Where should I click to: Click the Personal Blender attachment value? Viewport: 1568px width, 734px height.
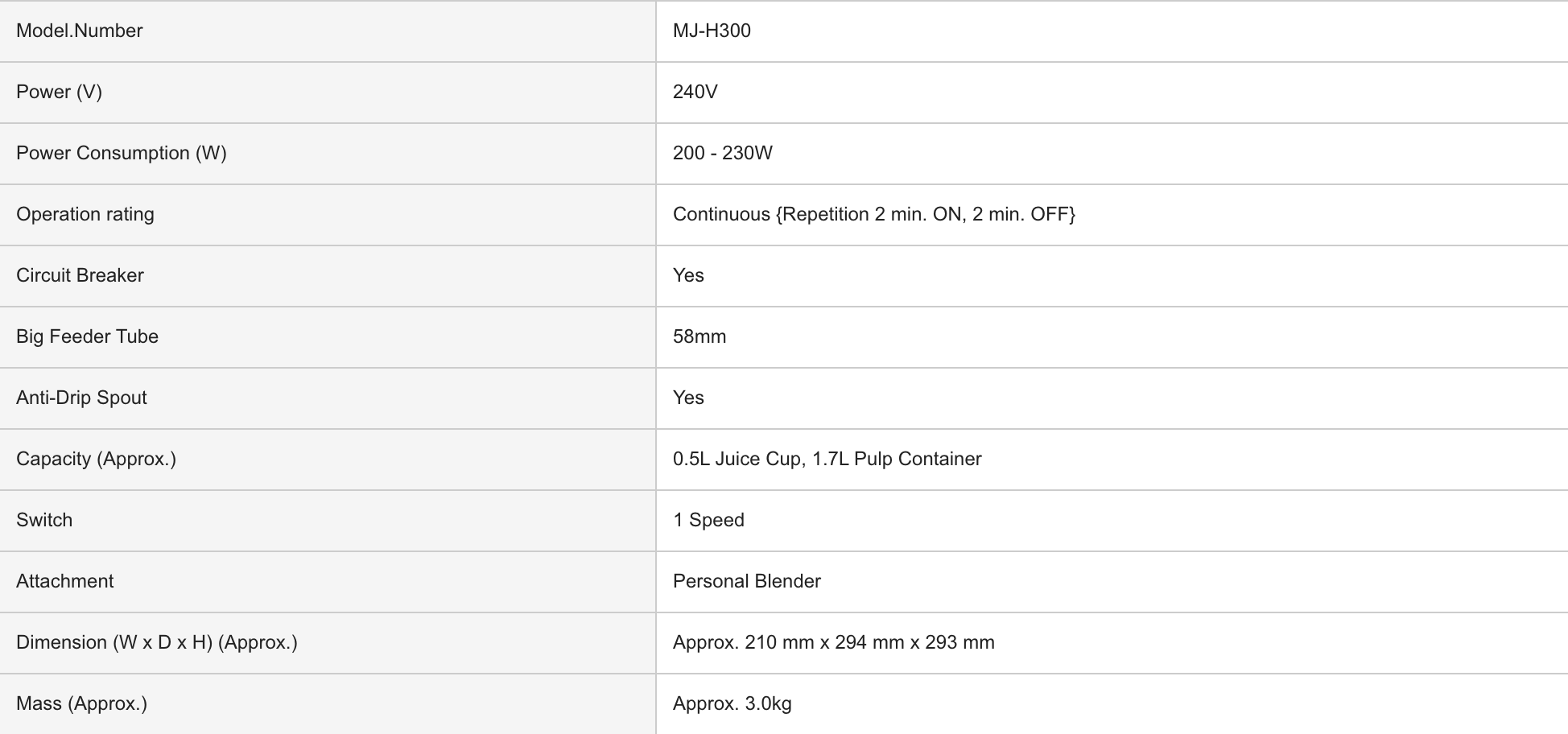coord(746,581)
